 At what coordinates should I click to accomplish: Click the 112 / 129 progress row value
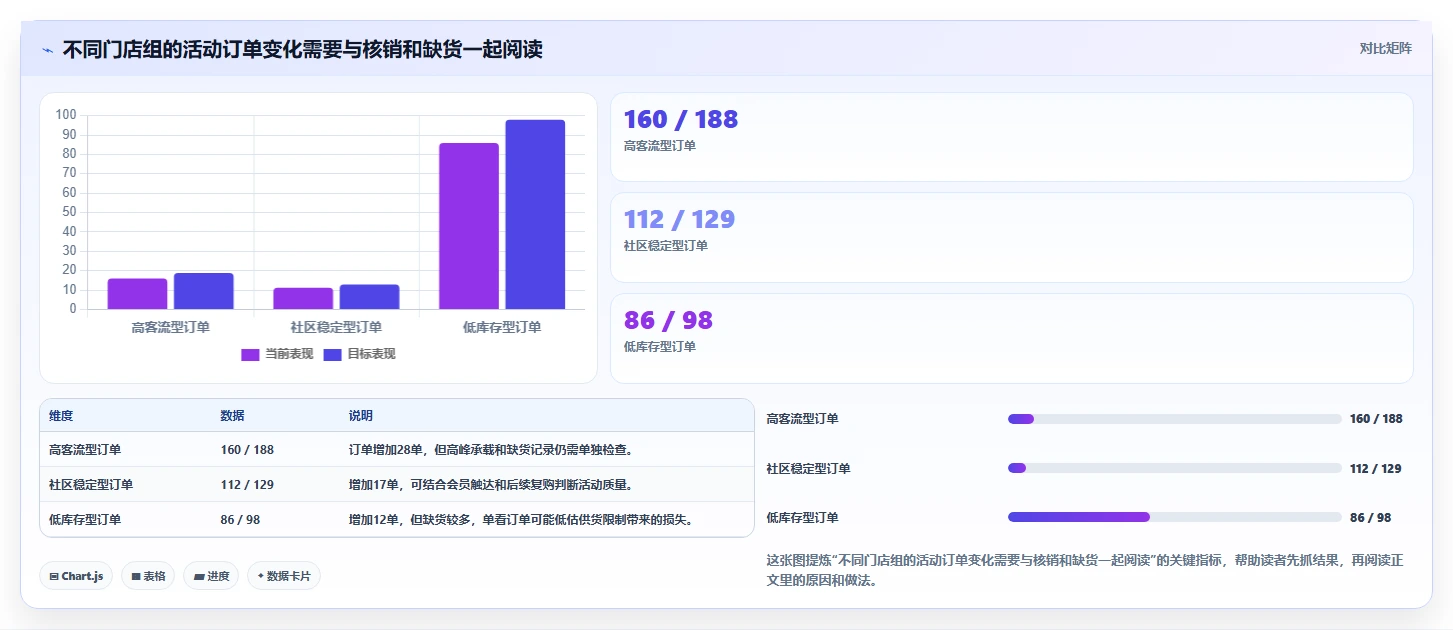click(x=1376, y=468)
